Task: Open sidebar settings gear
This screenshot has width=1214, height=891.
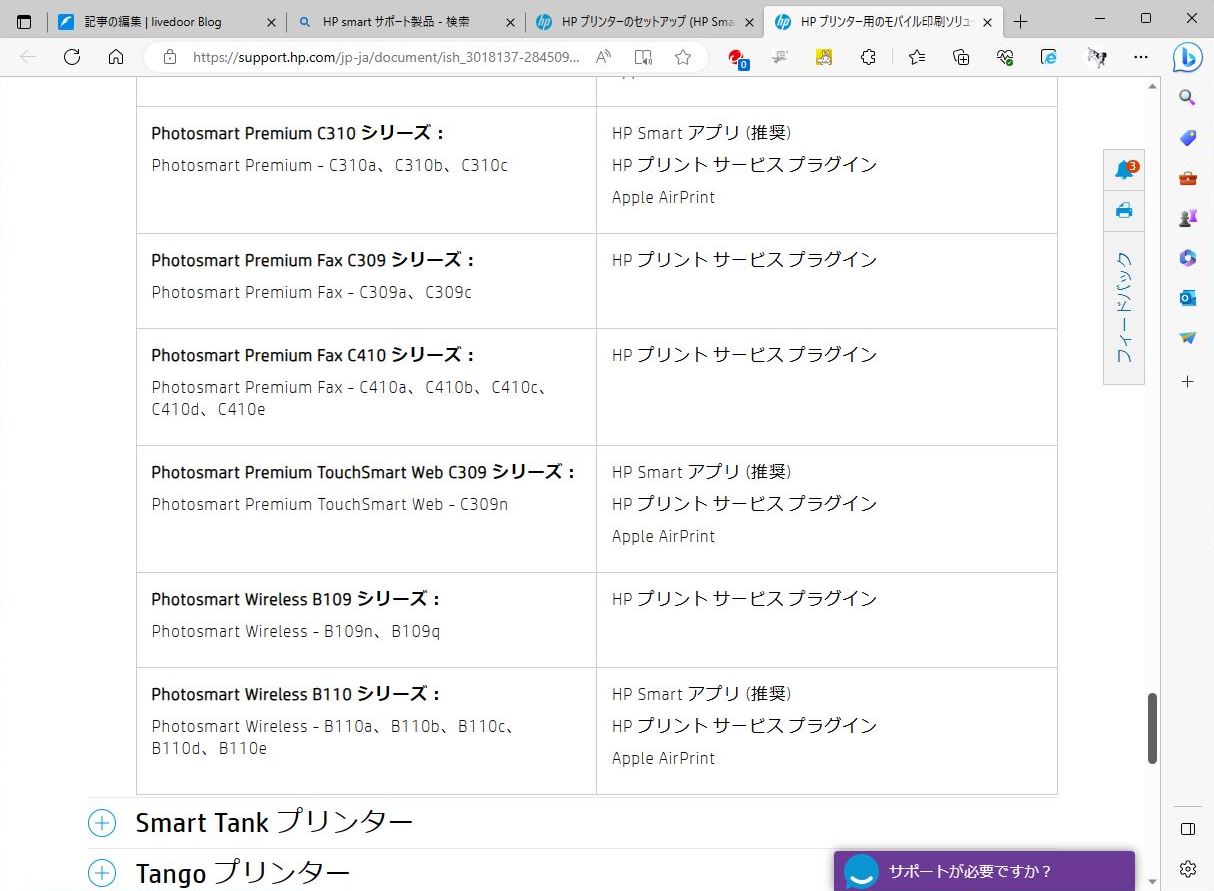Action: coord(1188,868)
